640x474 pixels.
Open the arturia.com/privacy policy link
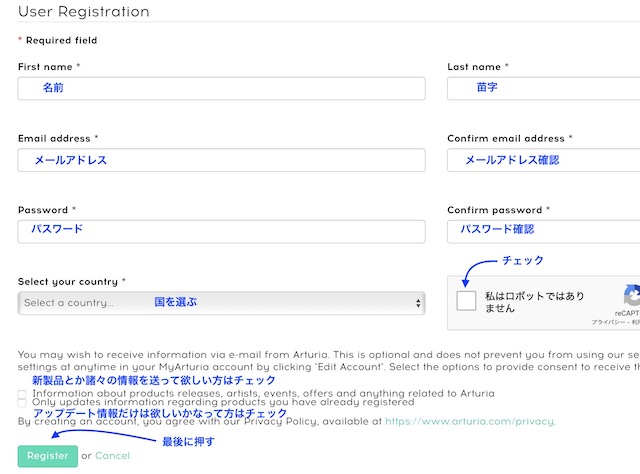pos(470,422)
